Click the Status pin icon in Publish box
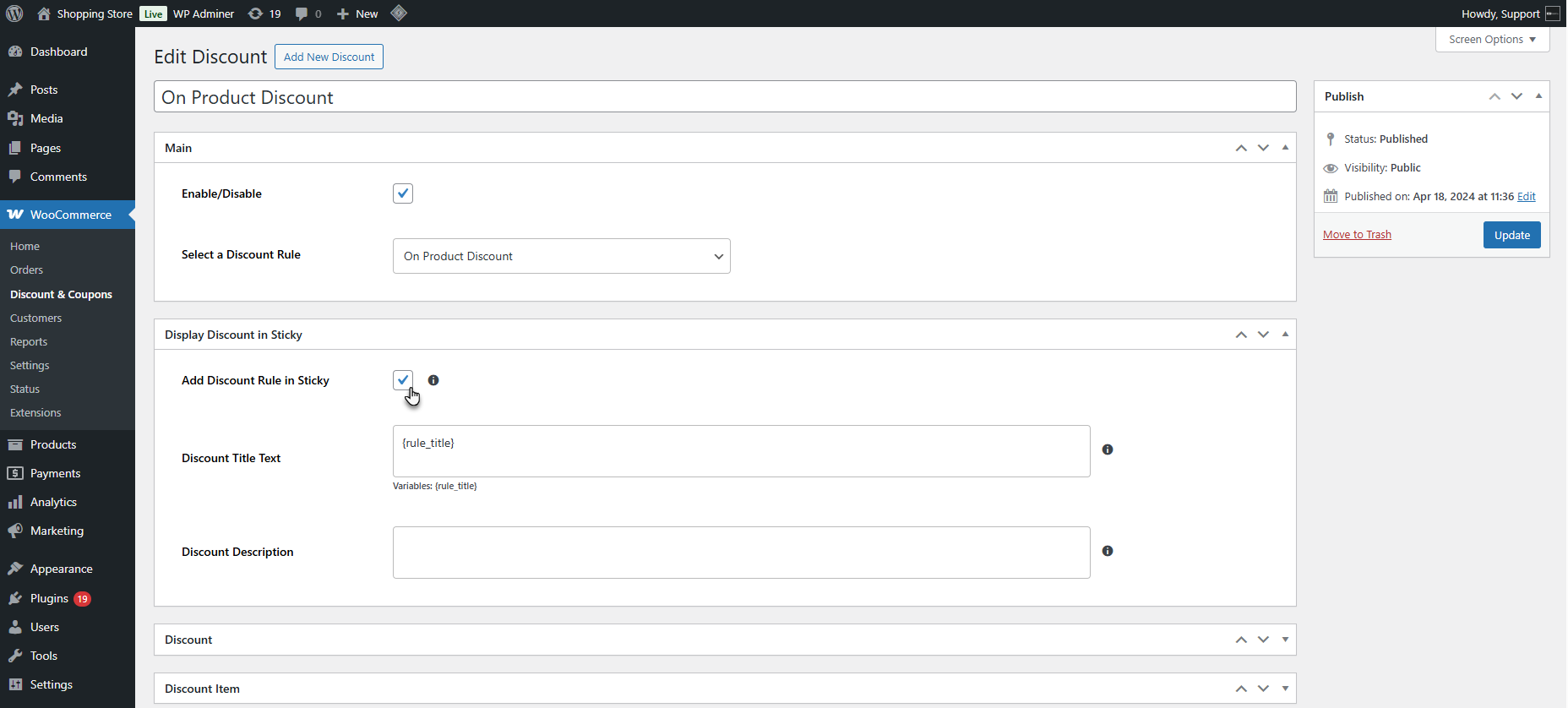Screen dimensions: 1568x708 coord(1331,139)
